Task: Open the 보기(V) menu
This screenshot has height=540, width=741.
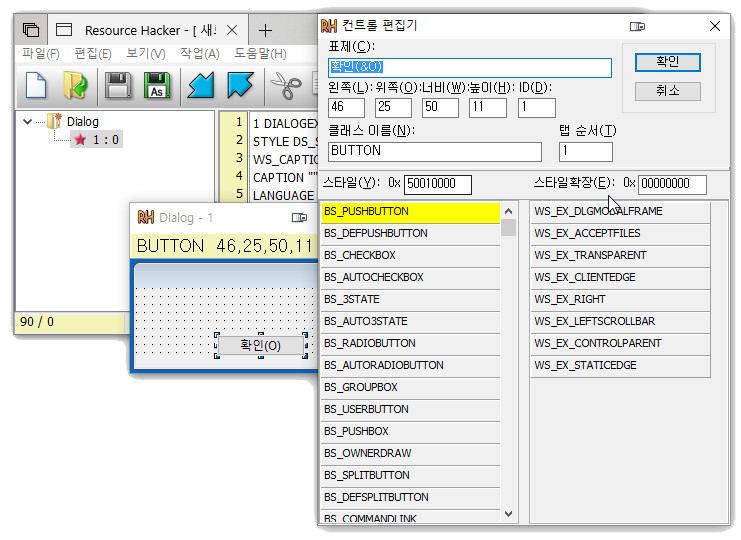Action: tap(146, 53)
